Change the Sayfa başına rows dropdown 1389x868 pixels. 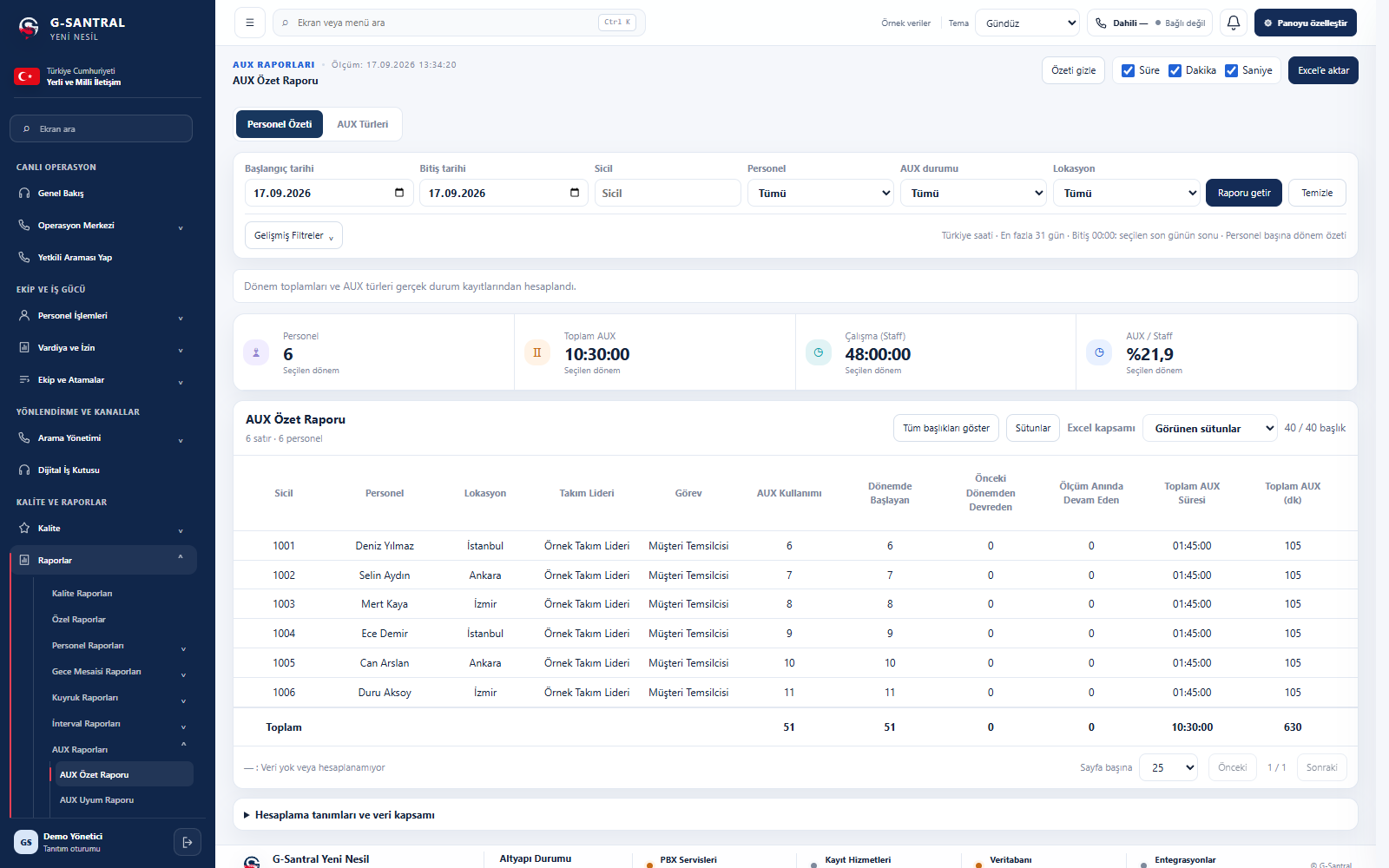pyautogui.click(x=1168, y=767)
